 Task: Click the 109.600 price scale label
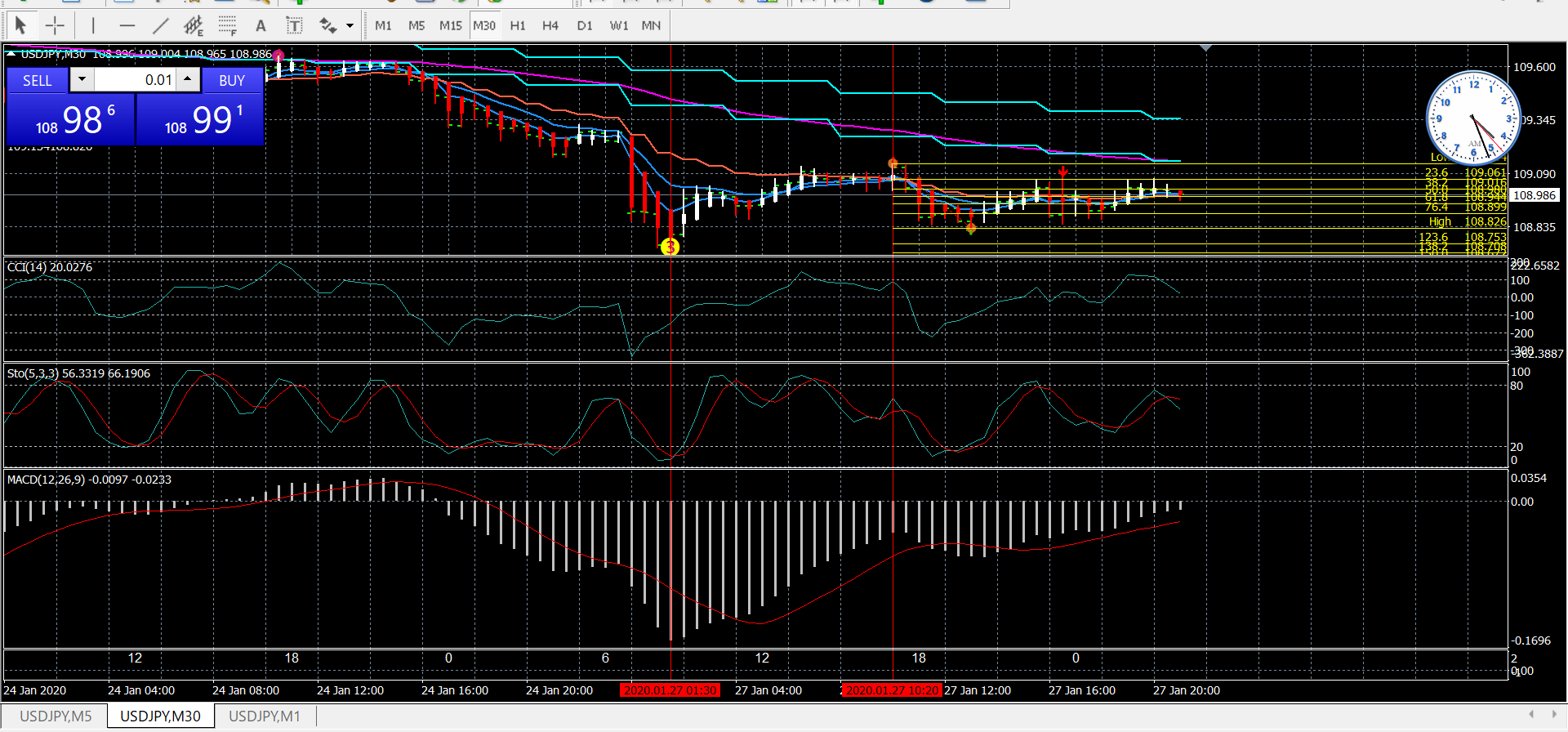(1535, 67)
